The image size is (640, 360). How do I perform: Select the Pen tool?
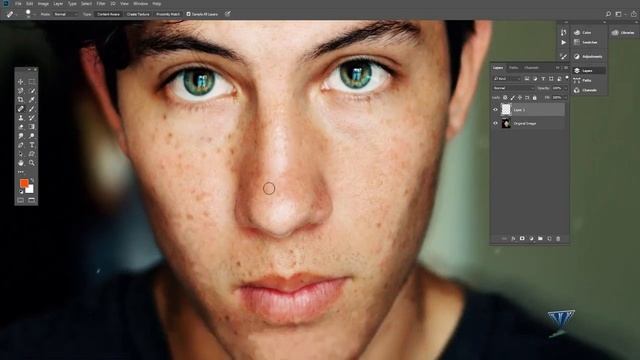[20, 145]
